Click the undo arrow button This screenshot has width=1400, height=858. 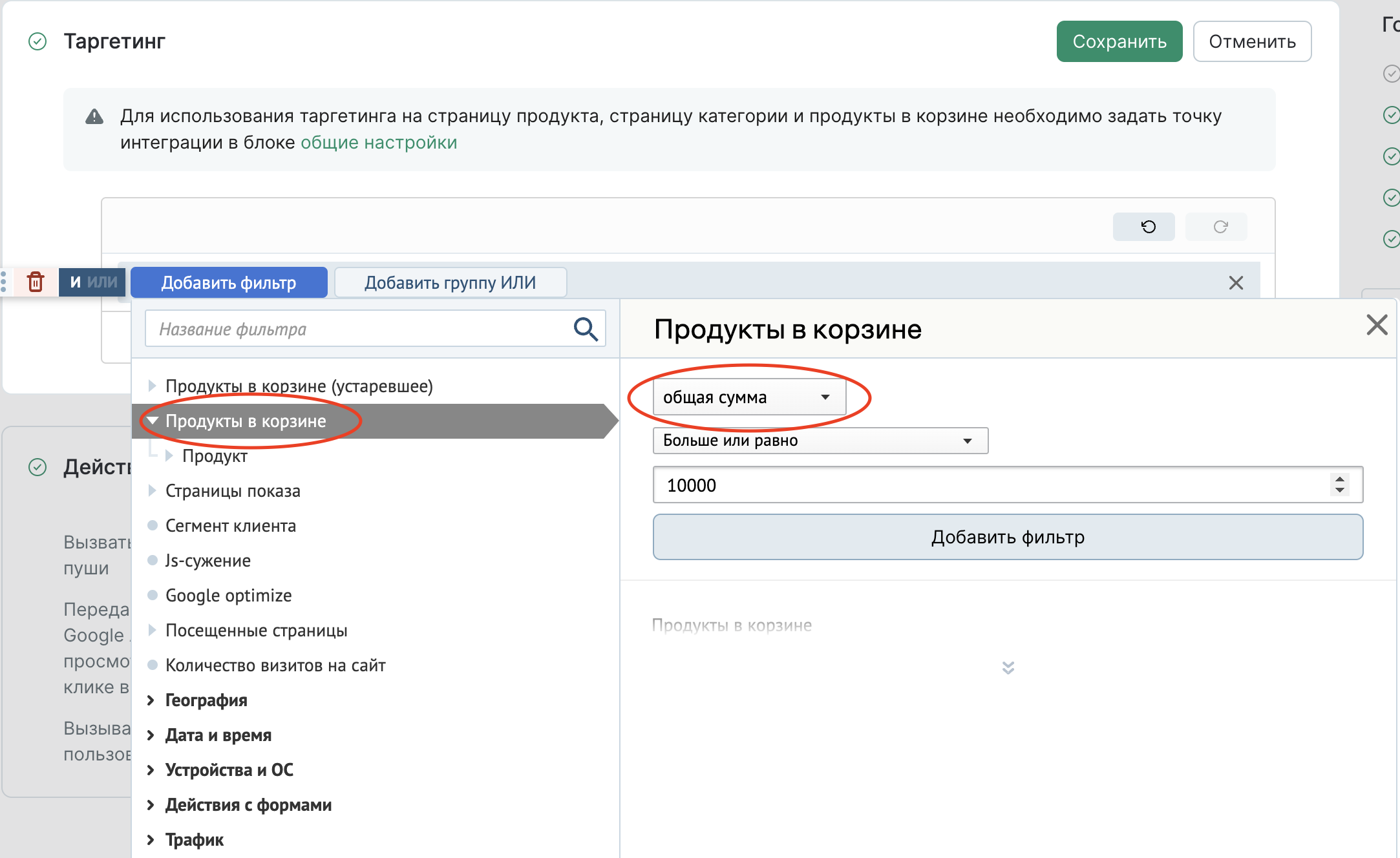1143,227
